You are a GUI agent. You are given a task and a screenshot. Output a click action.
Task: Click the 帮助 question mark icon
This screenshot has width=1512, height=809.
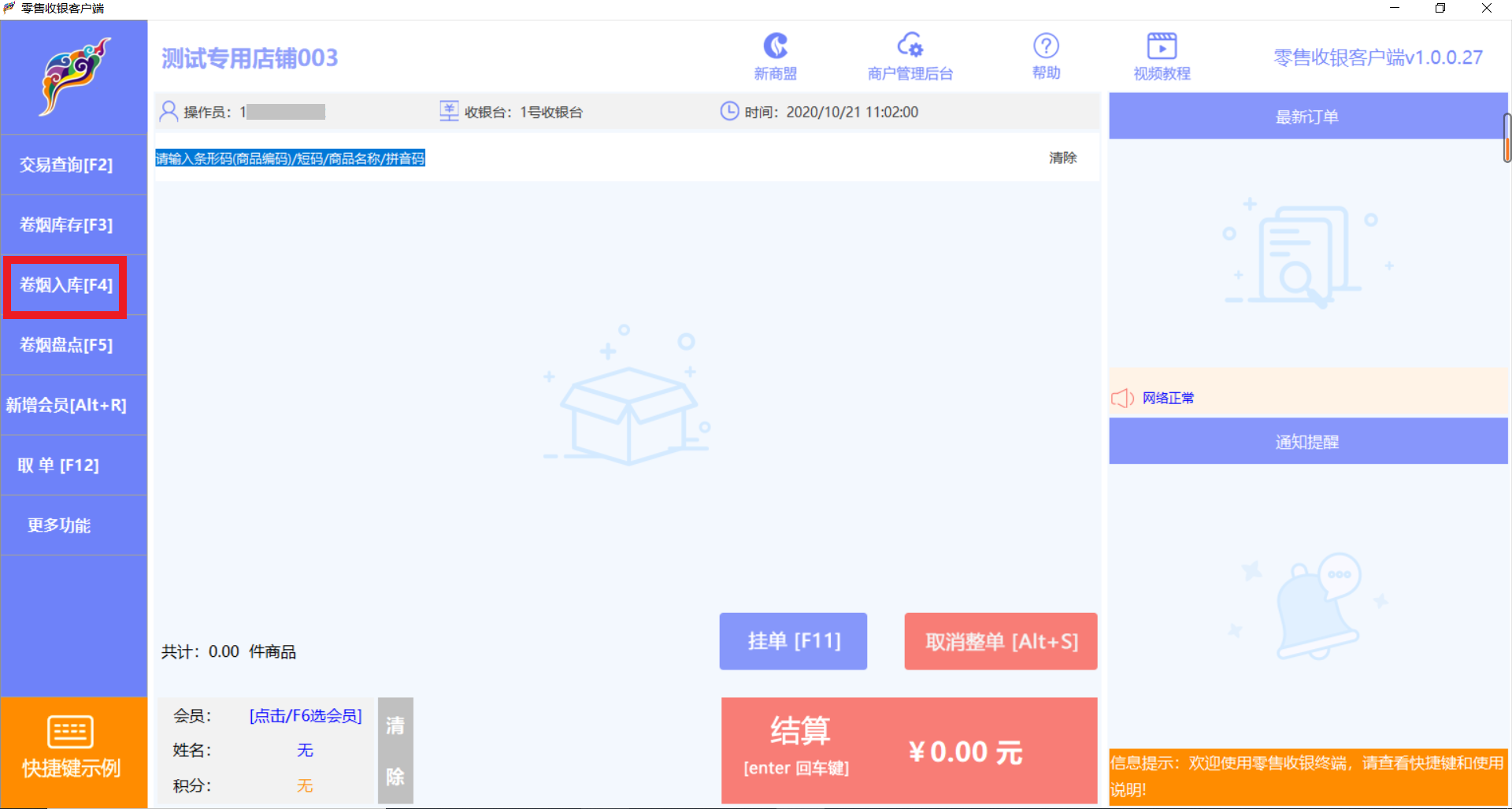1046,45
